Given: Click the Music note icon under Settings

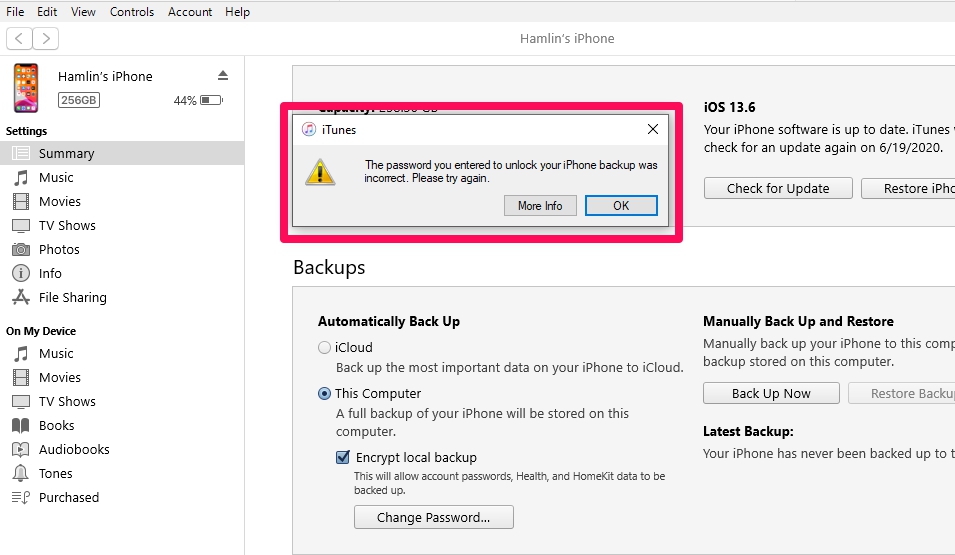Looking at the screenshot, I should click(21, 178).
